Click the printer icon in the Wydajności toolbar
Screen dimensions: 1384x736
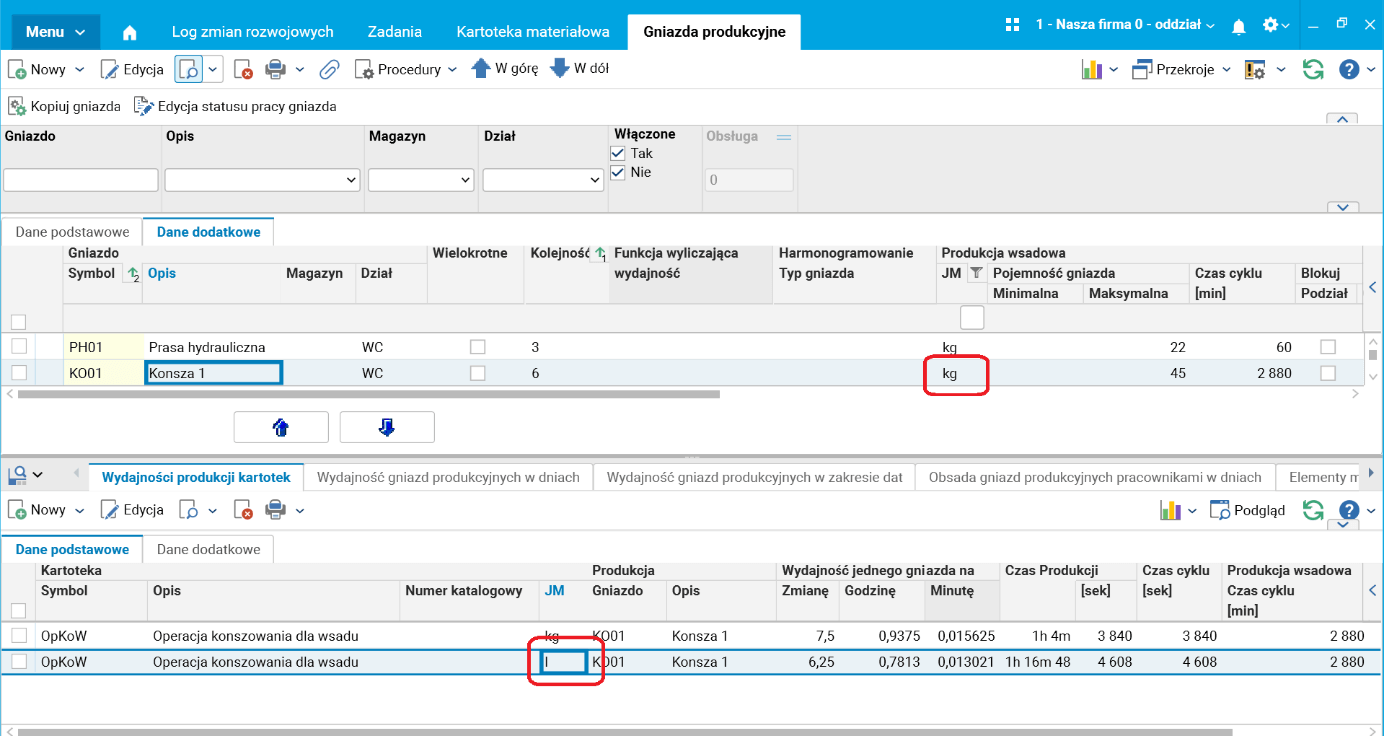275,510
